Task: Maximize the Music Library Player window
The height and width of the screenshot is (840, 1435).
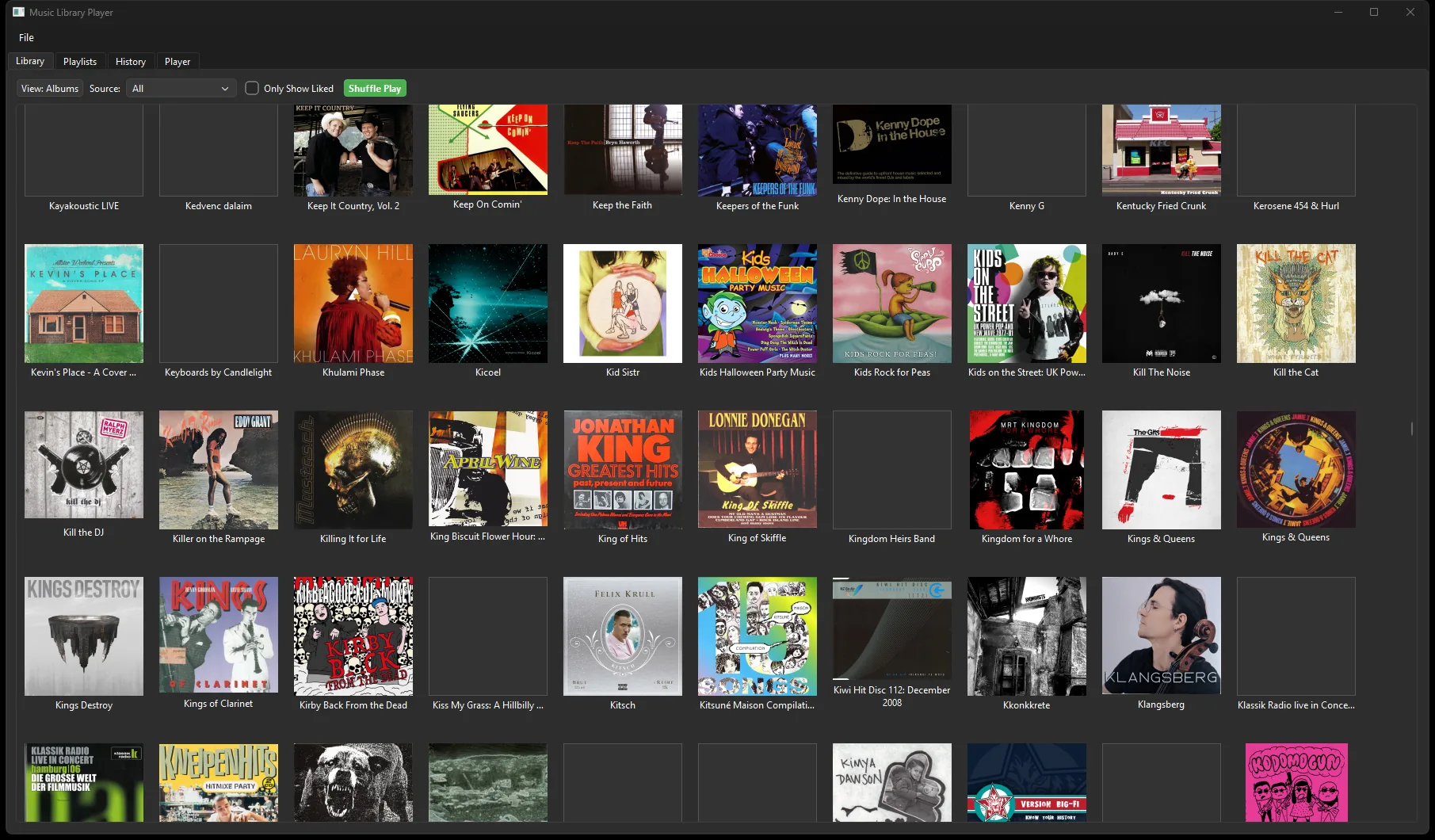Action: click(1374, 12)
